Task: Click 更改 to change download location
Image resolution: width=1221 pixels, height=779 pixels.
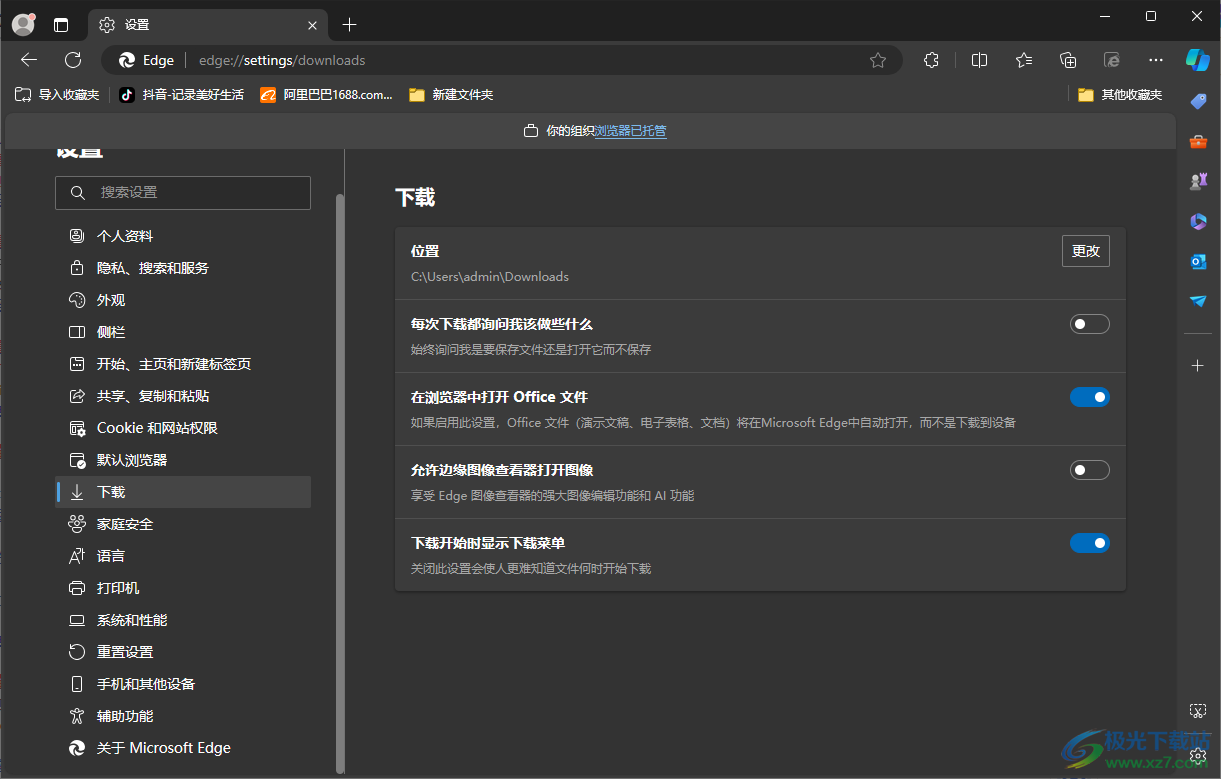Action: tap(1086, 251)
